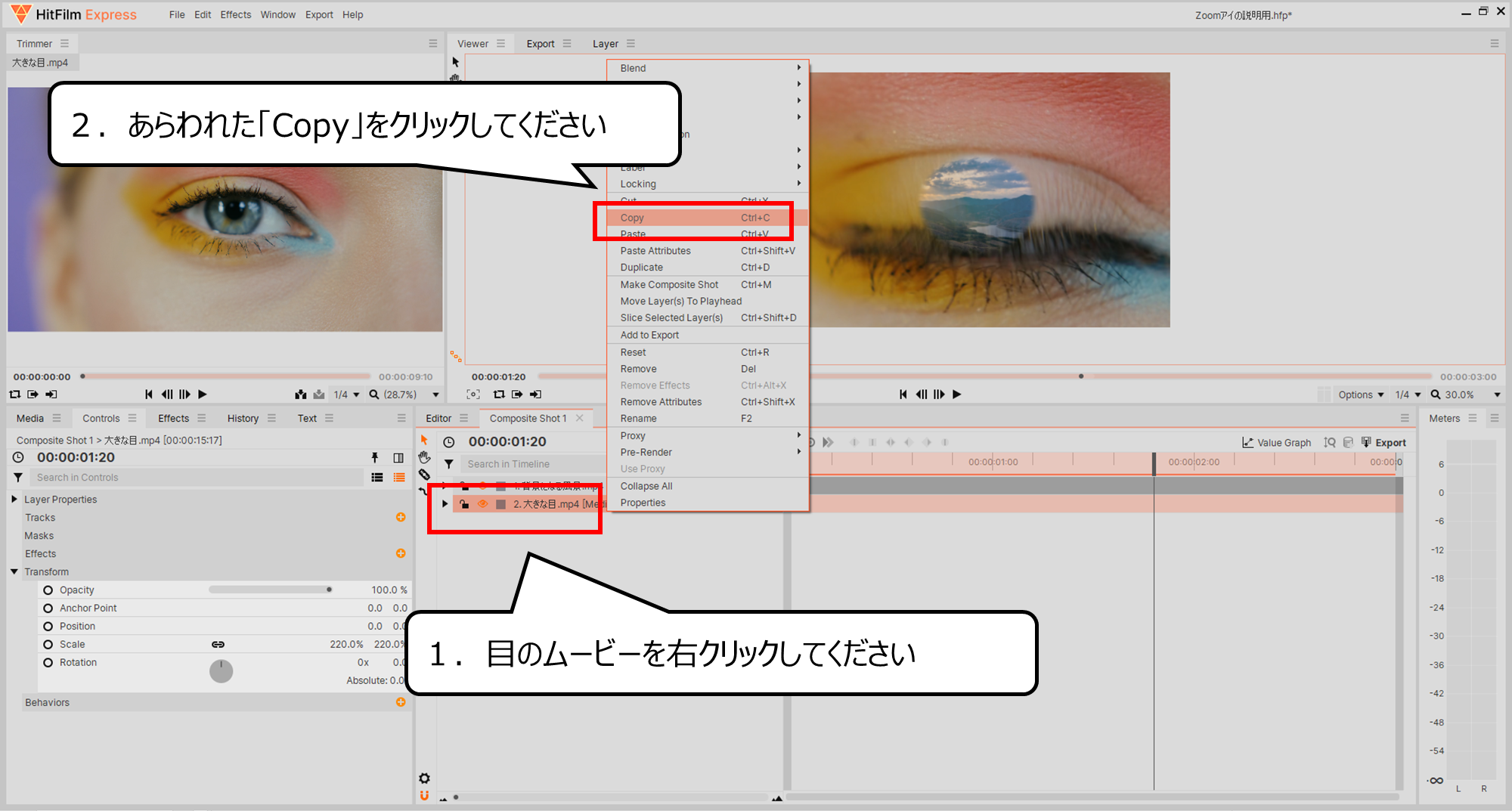The height and width of the screenshot is (811, 1512).
Task: Jump Trimmer to start
Action: point(148,395)
